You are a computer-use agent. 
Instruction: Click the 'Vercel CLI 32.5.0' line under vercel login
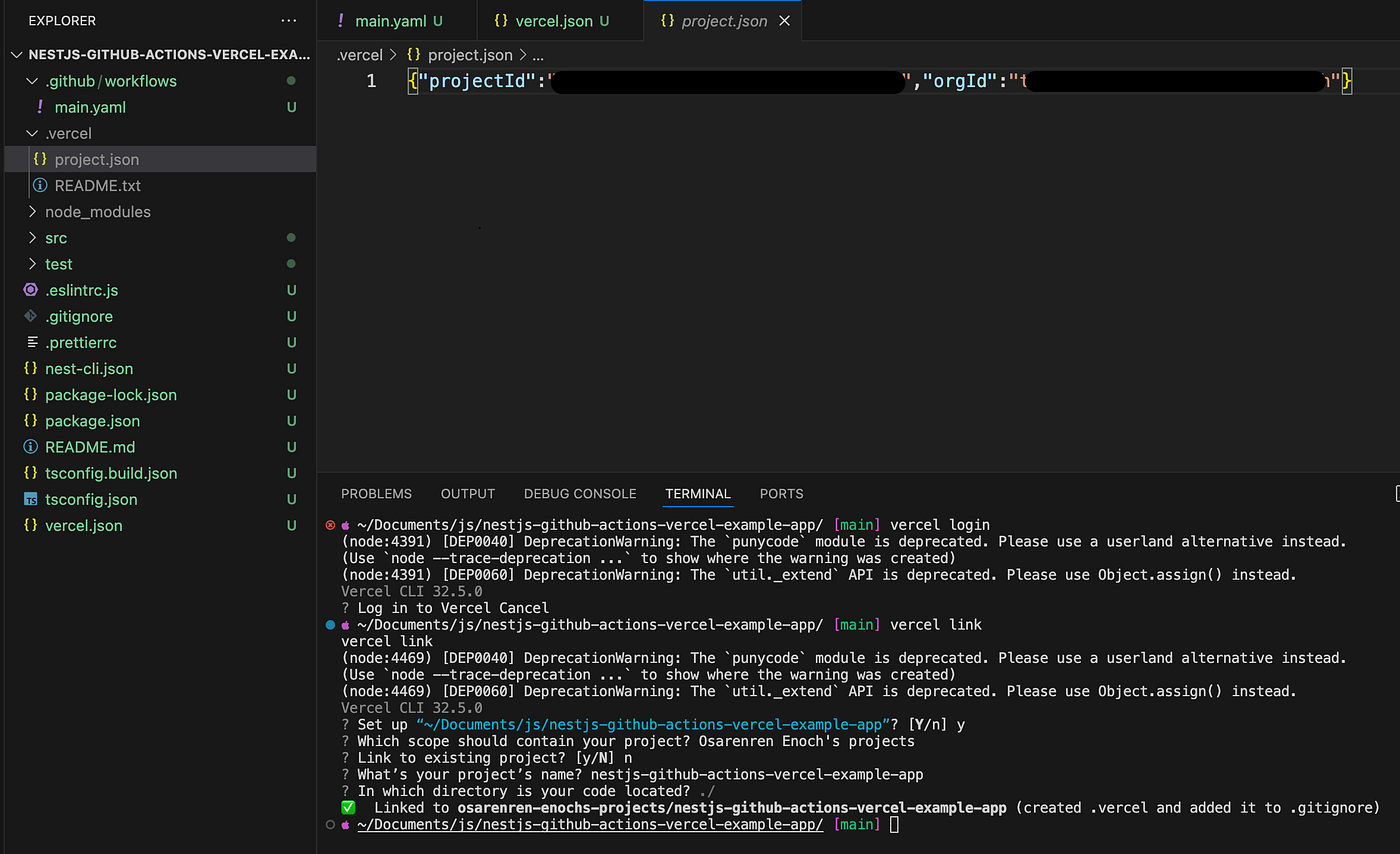click(x=411, y=592)
